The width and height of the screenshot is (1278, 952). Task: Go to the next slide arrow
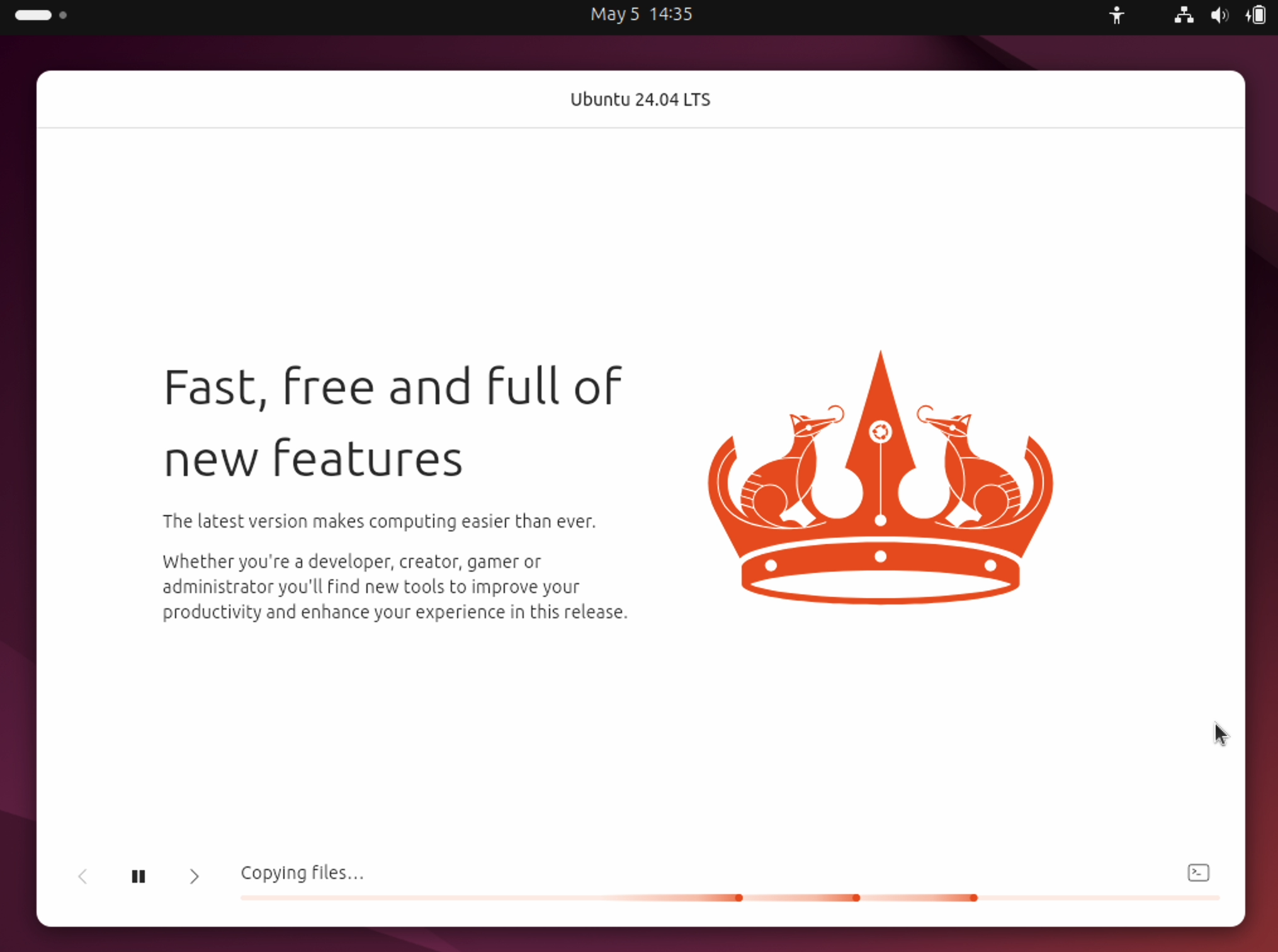pyautogui.click(x=194, y=876)
